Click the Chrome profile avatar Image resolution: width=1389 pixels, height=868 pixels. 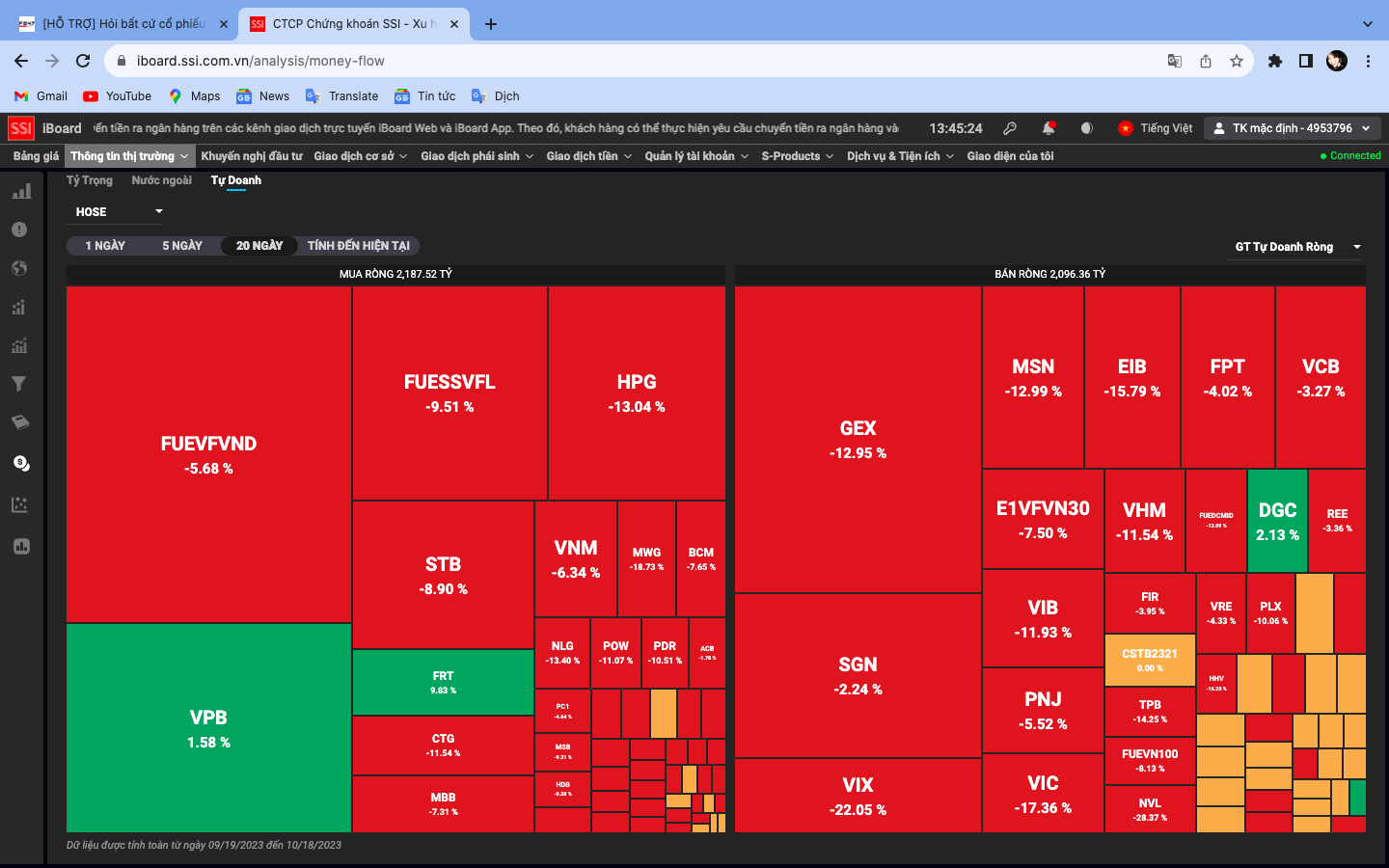[x=1337, y=61]
